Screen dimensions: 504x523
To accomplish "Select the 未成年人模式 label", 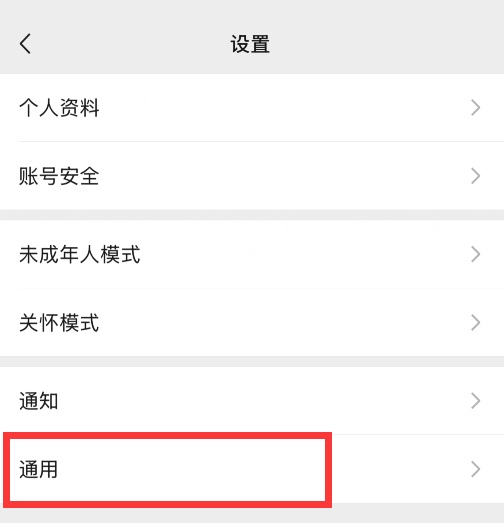I will tap(80, 254).
